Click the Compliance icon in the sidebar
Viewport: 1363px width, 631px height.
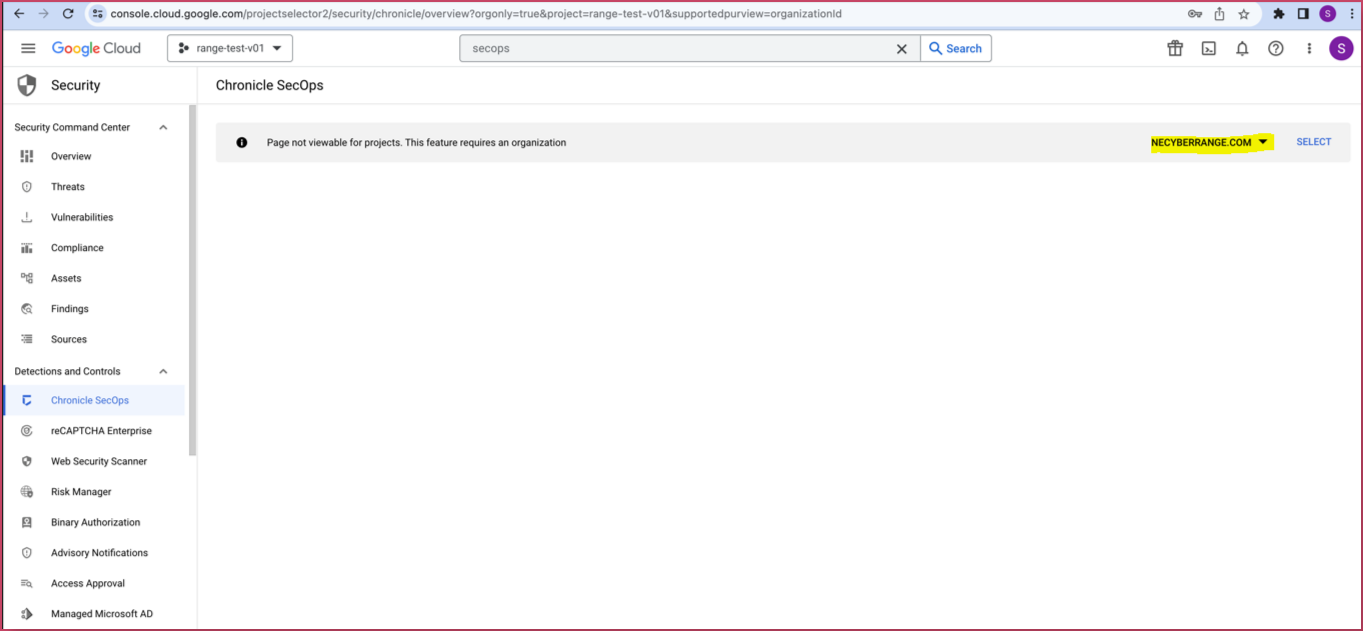[27, 248]
